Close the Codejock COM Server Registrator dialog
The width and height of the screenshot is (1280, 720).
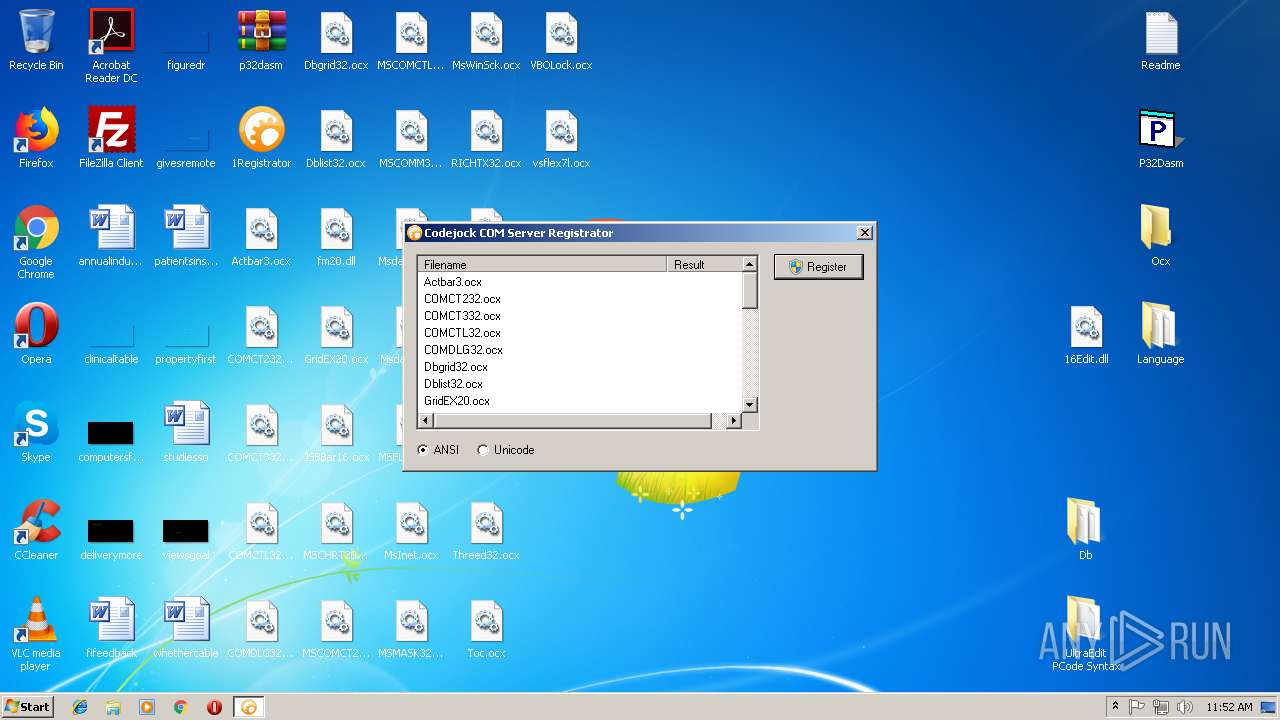[865, 233]
